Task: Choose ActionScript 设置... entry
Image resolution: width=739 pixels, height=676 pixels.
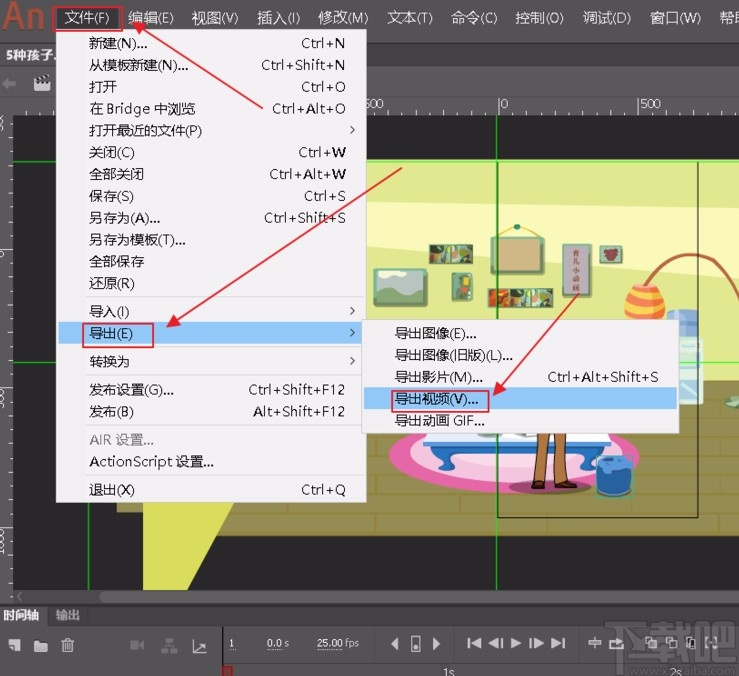Action: tap(211, 462)
